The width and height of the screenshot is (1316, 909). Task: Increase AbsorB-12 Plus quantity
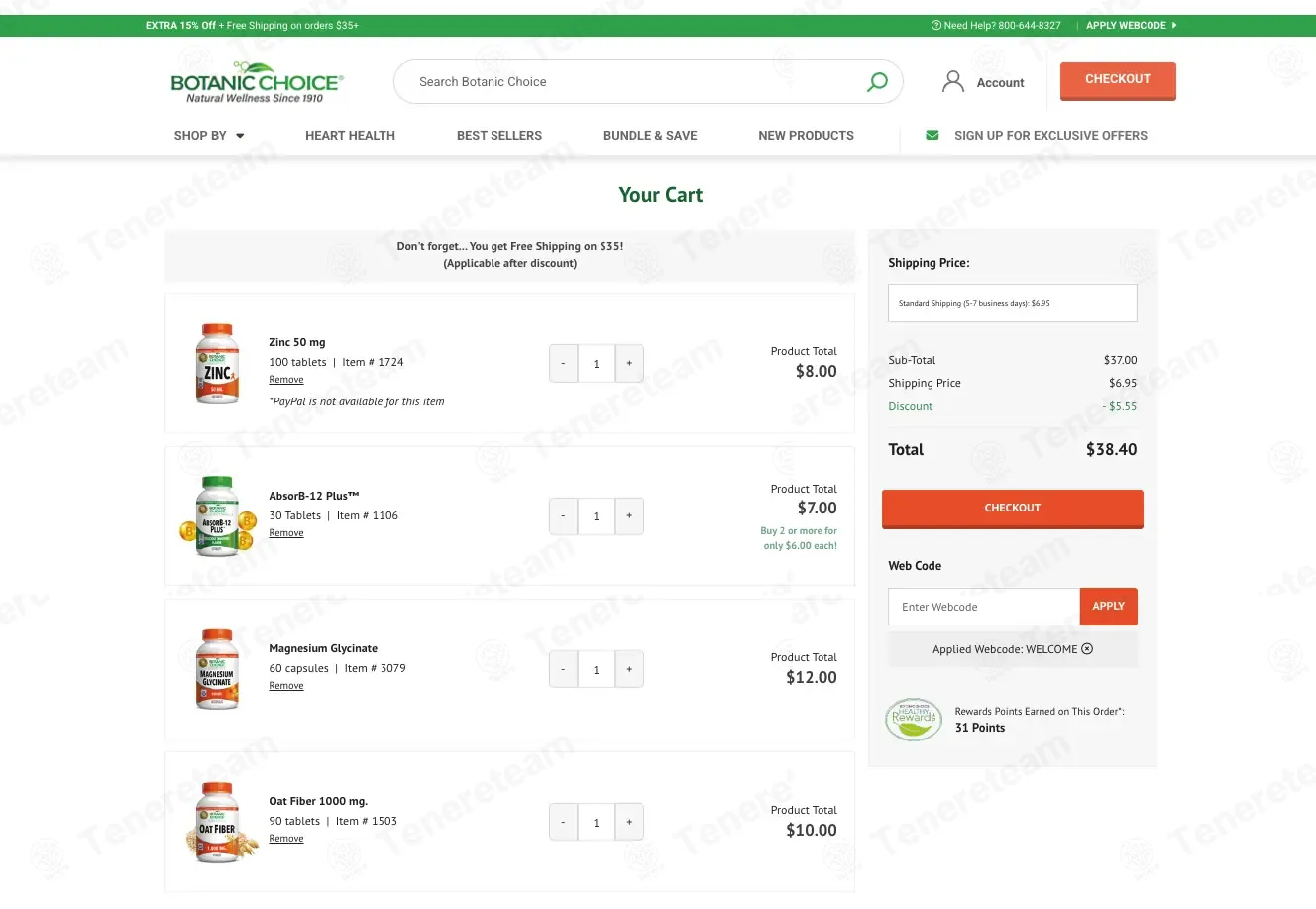coord(629,516)
